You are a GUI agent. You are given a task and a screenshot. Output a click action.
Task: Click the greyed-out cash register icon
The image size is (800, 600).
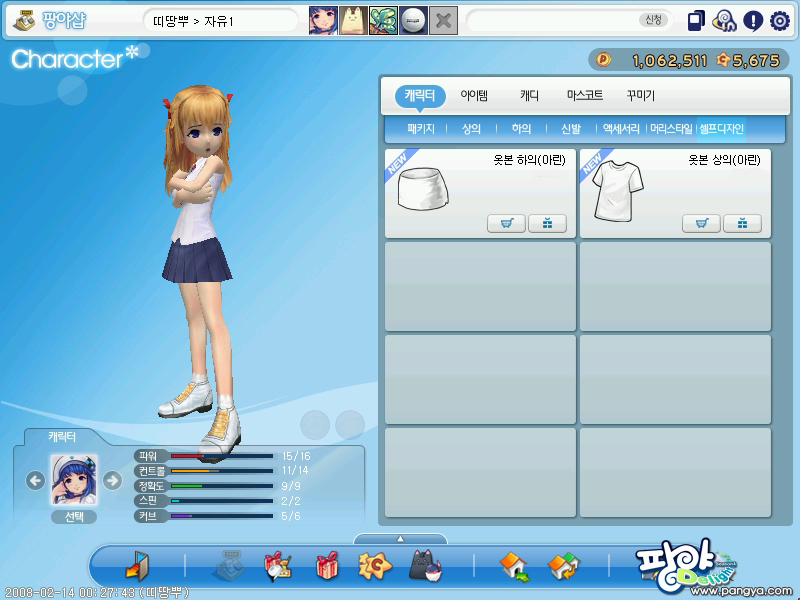click(231, 566)
